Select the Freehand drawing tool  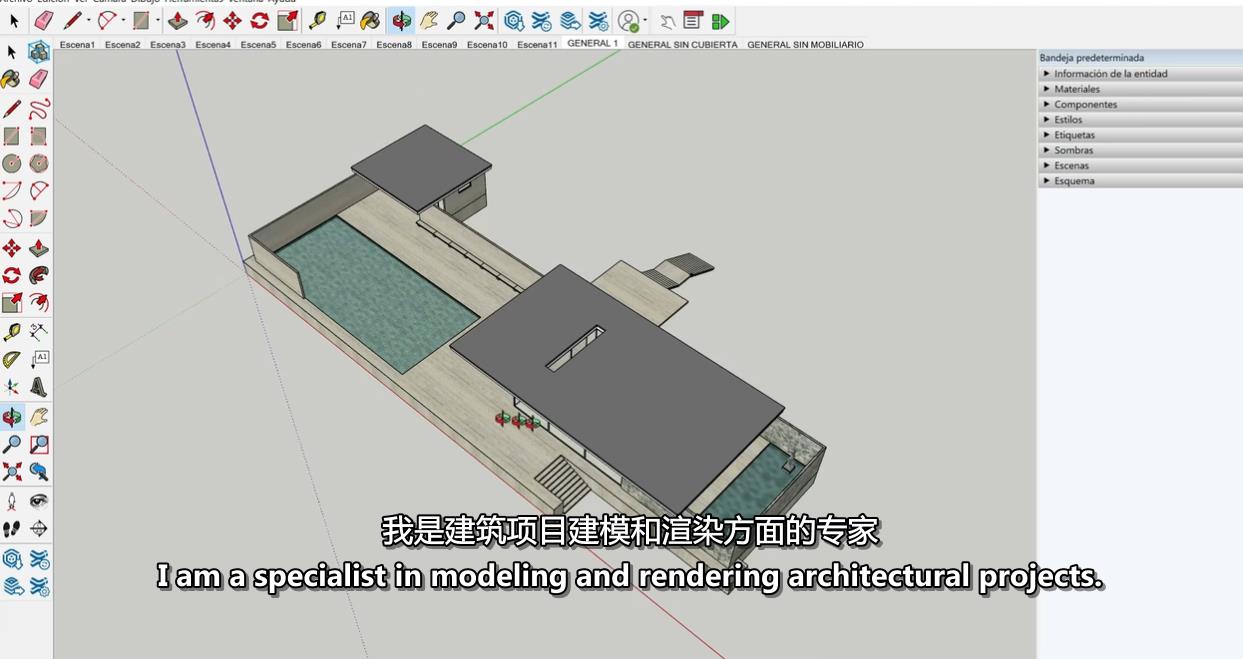tap(39, 108)
